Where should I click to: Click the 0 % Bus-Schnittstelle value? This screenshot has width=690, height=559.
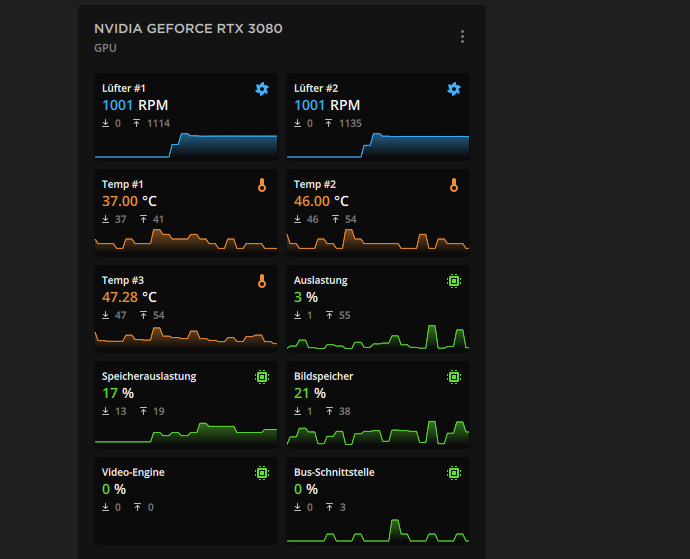pyautogui.click(x=306, y=489)
